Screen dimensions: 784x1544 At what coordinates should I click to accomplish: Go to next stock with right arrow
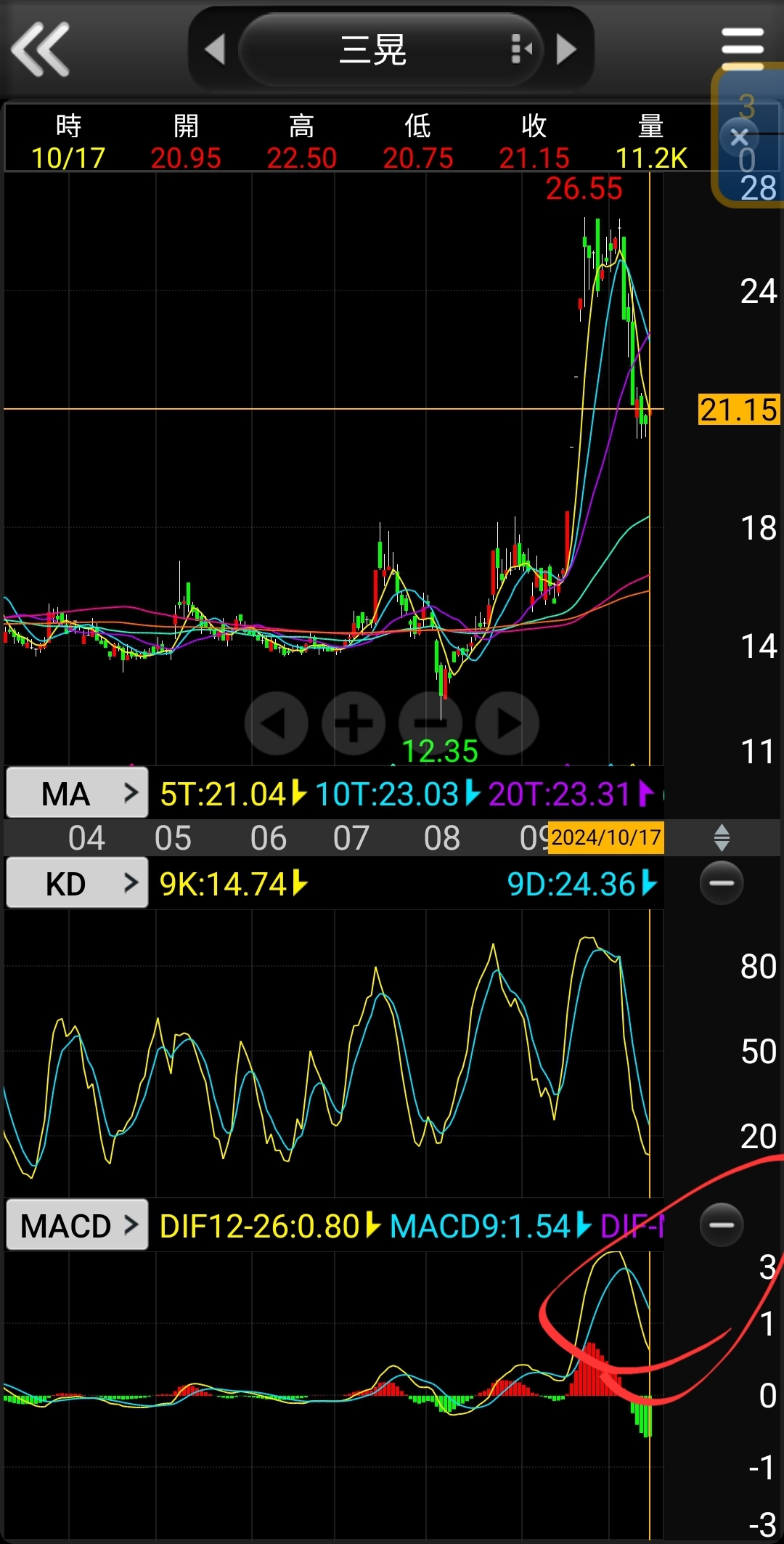pyautogui.click(x=566, y=49)
